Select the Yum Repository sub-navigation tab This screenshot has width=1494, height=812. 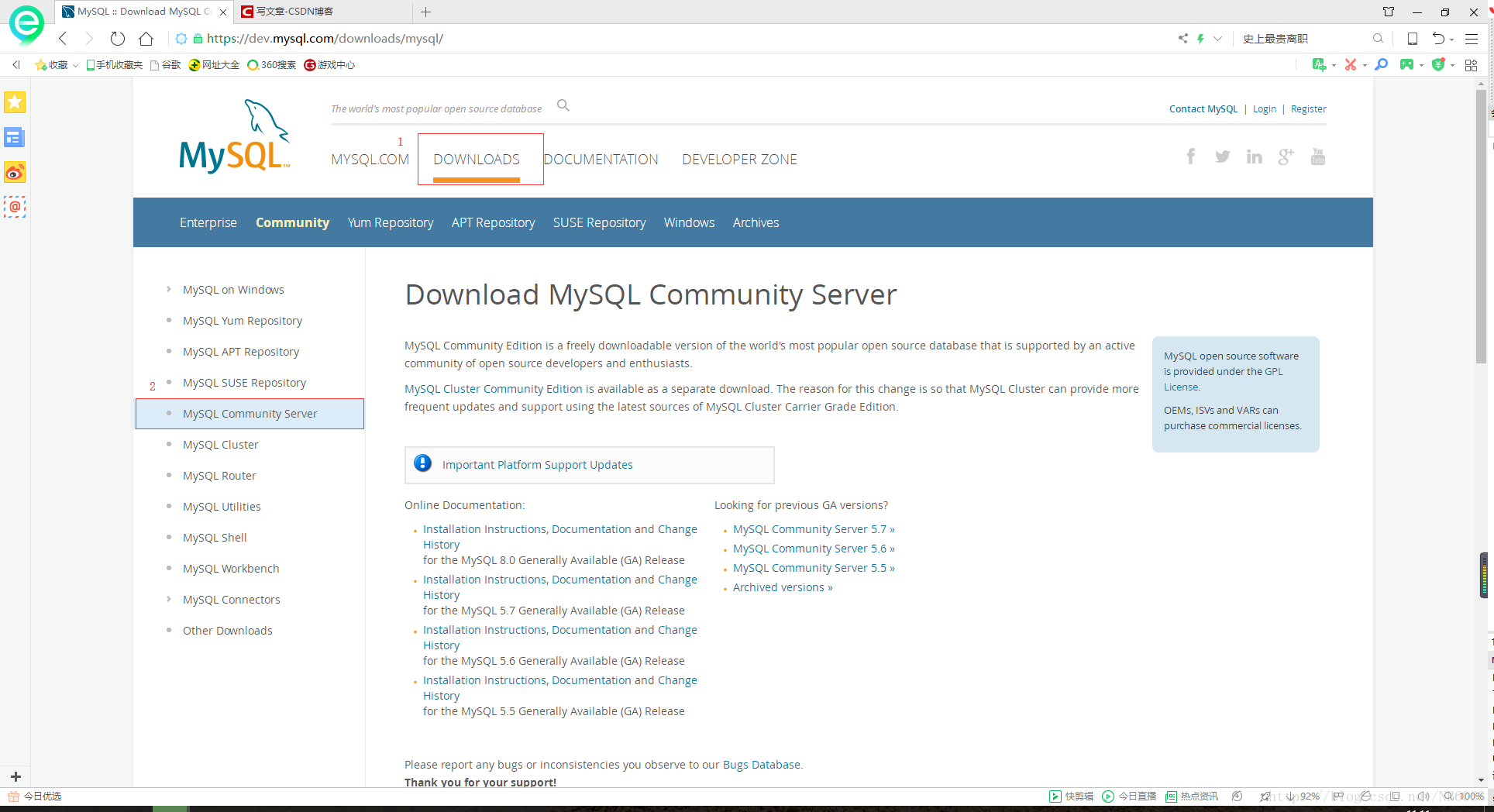point(391,222)
